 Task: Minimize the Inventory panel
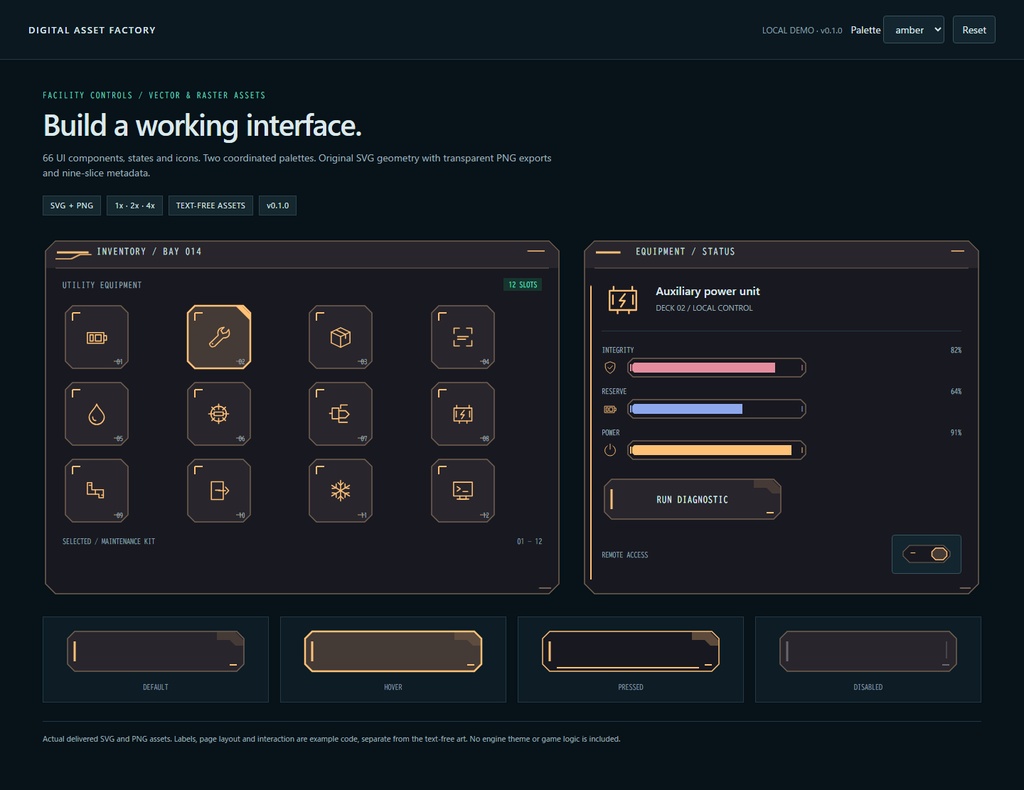tap(536, 251)
